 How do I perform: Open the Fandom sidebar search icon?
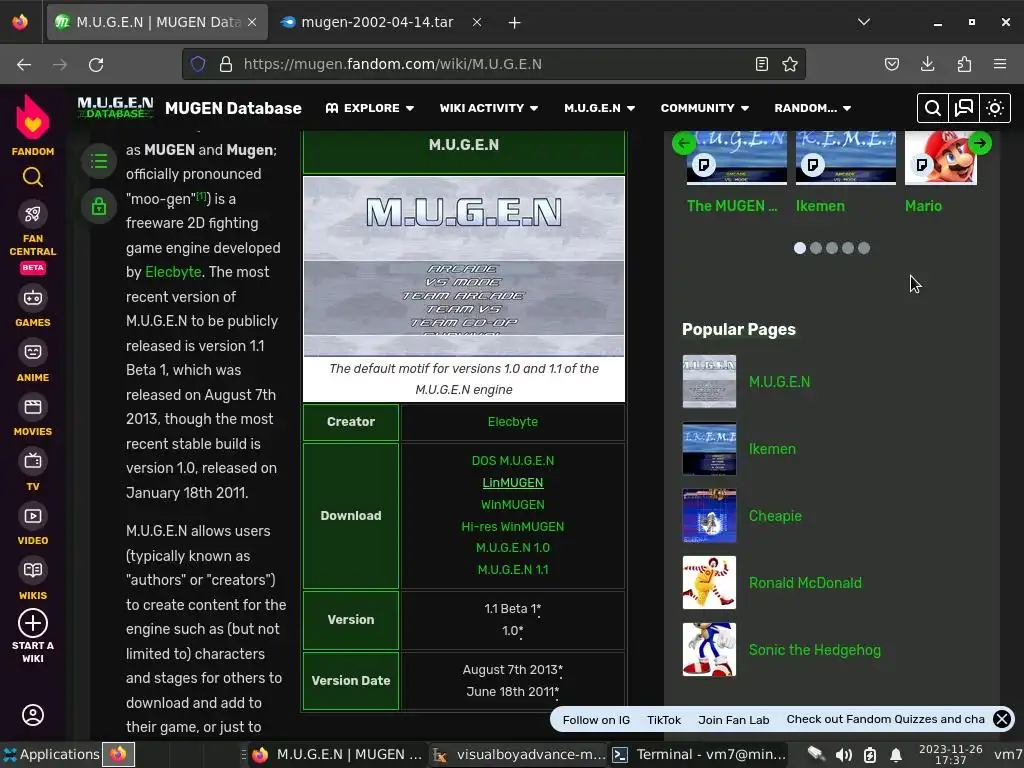click(33, 177)
